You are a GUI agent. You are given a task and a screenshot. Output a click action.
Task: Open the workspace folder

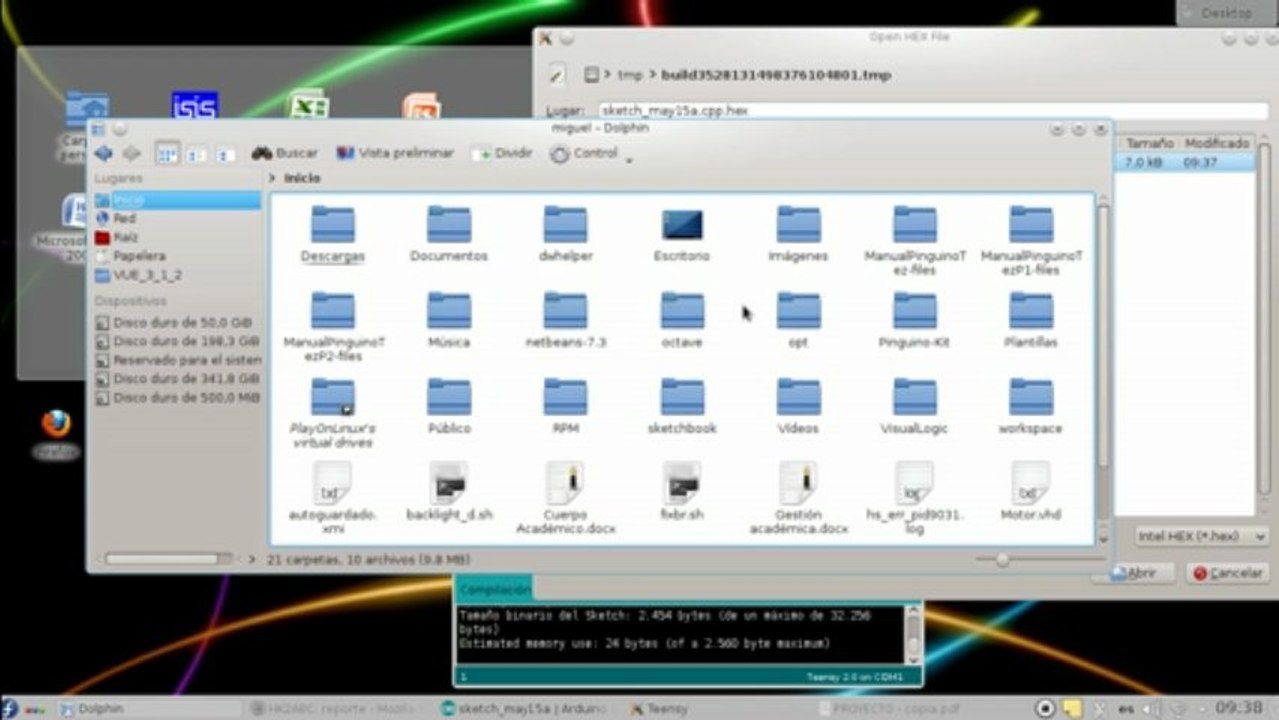1031,406
